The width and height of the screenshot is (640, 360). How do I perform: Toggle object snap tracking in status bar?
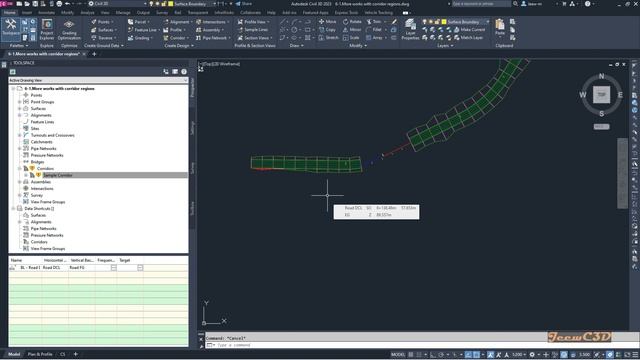click(x=468, y=355)
